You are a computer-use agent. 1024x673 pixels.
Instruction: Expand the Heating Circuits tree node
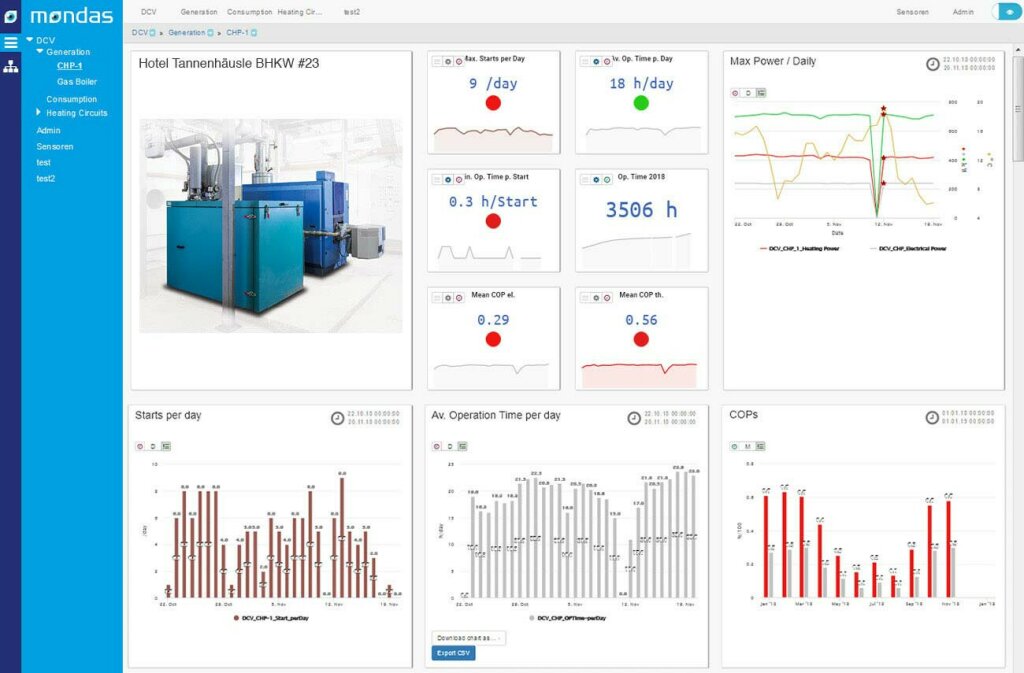point(39,112)
